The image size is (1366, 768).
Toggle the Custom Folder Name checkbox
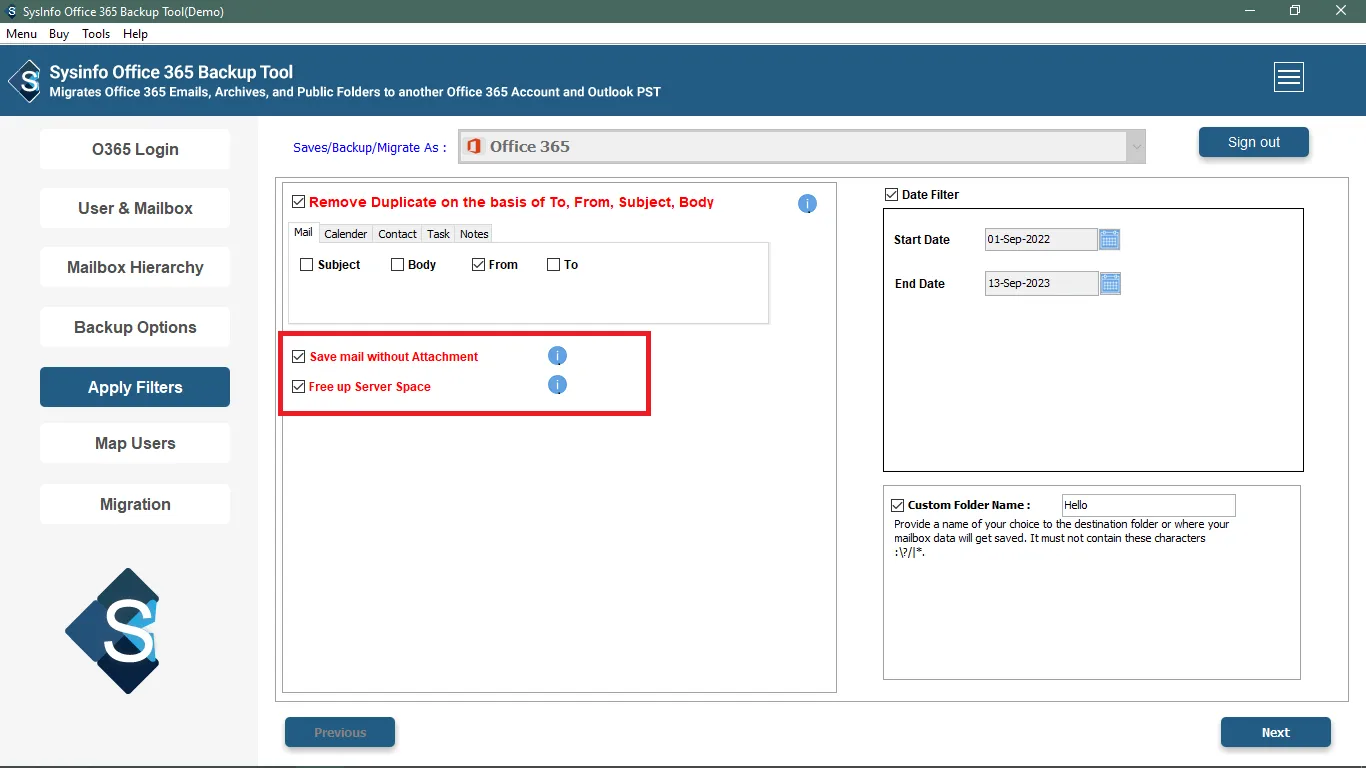pos(897,505)
